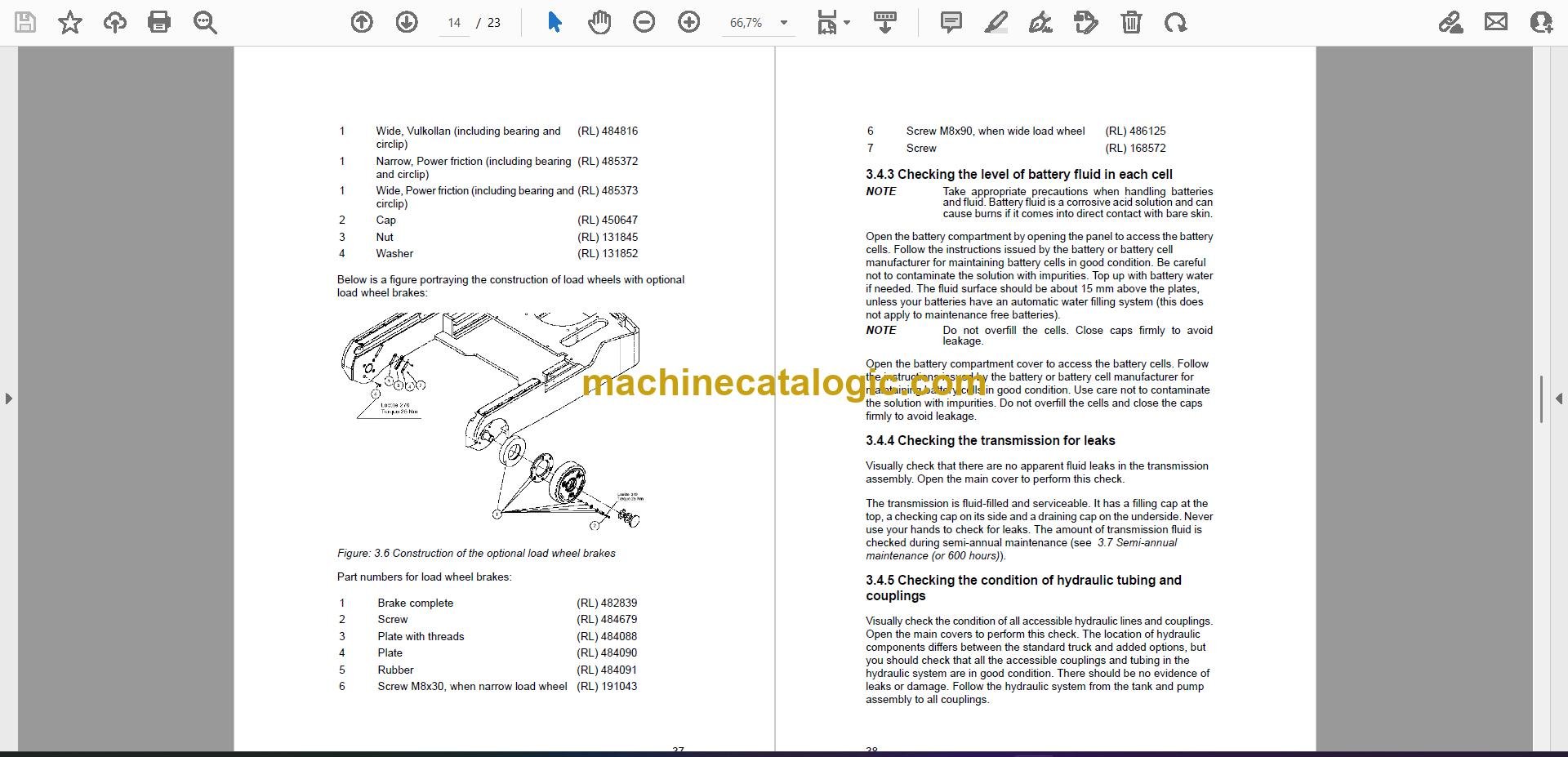
Task: Click the Save file icon
Action: coord(25,22)
